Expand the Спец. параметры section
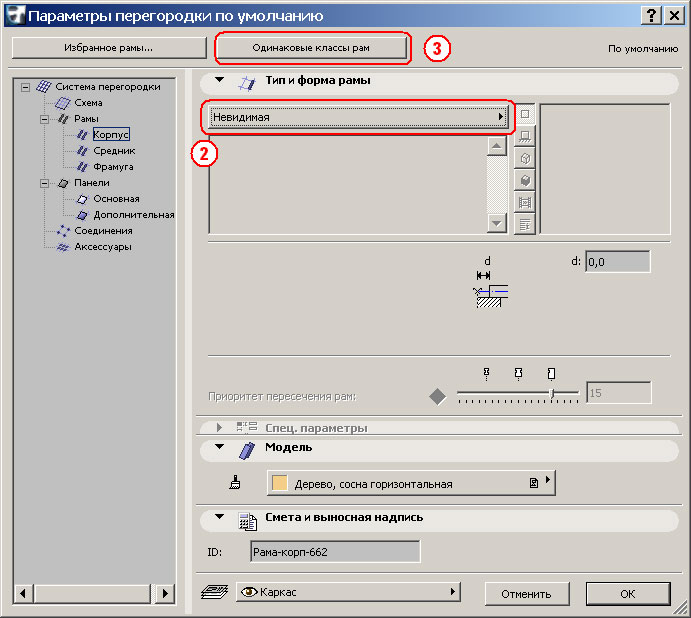 (x=219, y=427)
